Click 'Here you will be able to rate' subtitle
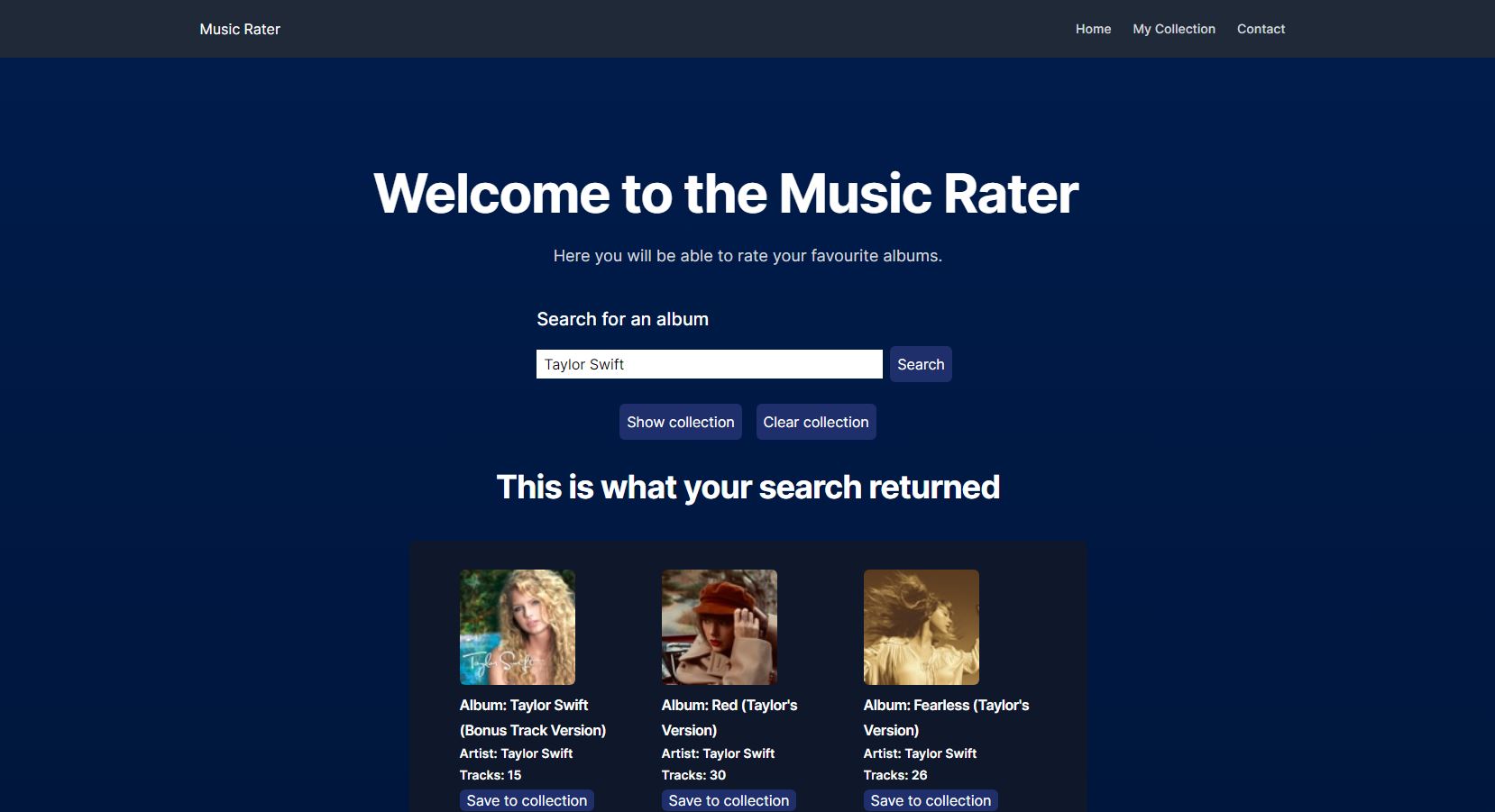The height and width of the screenshot is (812, 1495). tap(747, 256)
